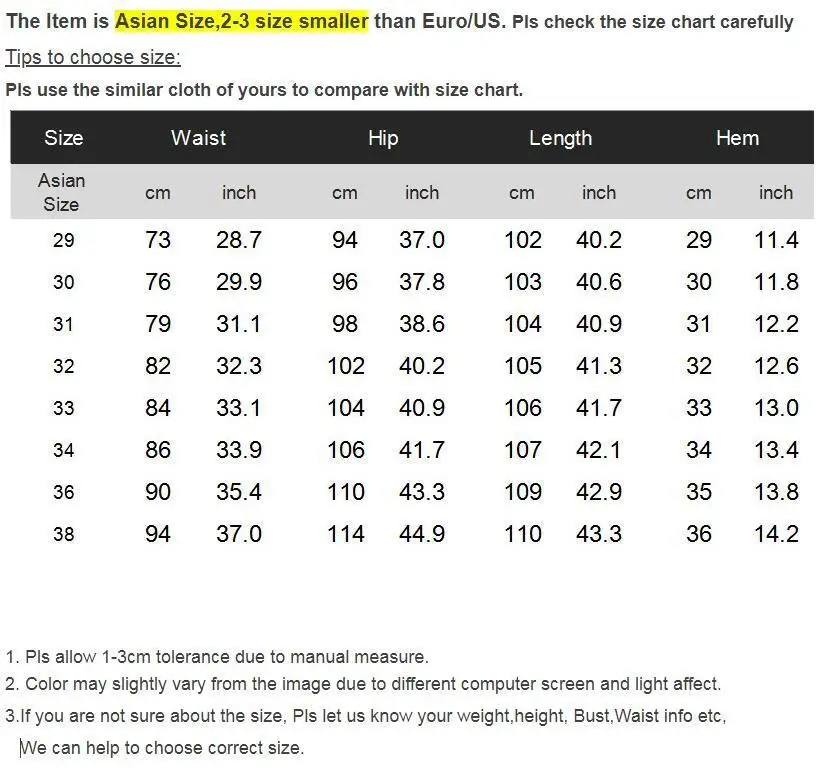This screenshot has width=839, height=769.
Task: Click the 'Tips to choose size:' underlined text
Action: click(x=93, y=57)
